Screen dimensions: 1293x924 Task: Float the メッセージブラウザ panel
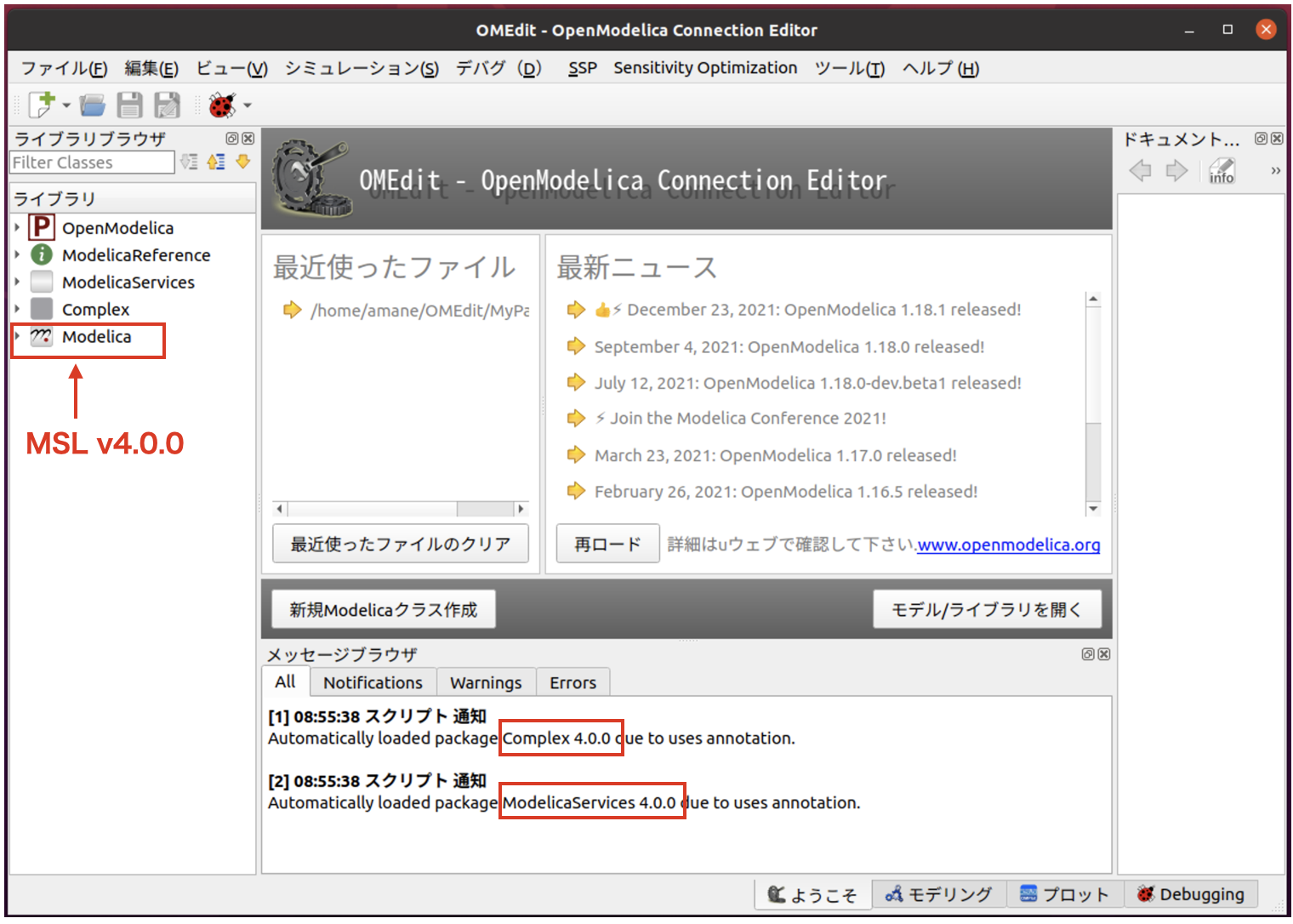pyautogui.click(x=1087, y=654)
